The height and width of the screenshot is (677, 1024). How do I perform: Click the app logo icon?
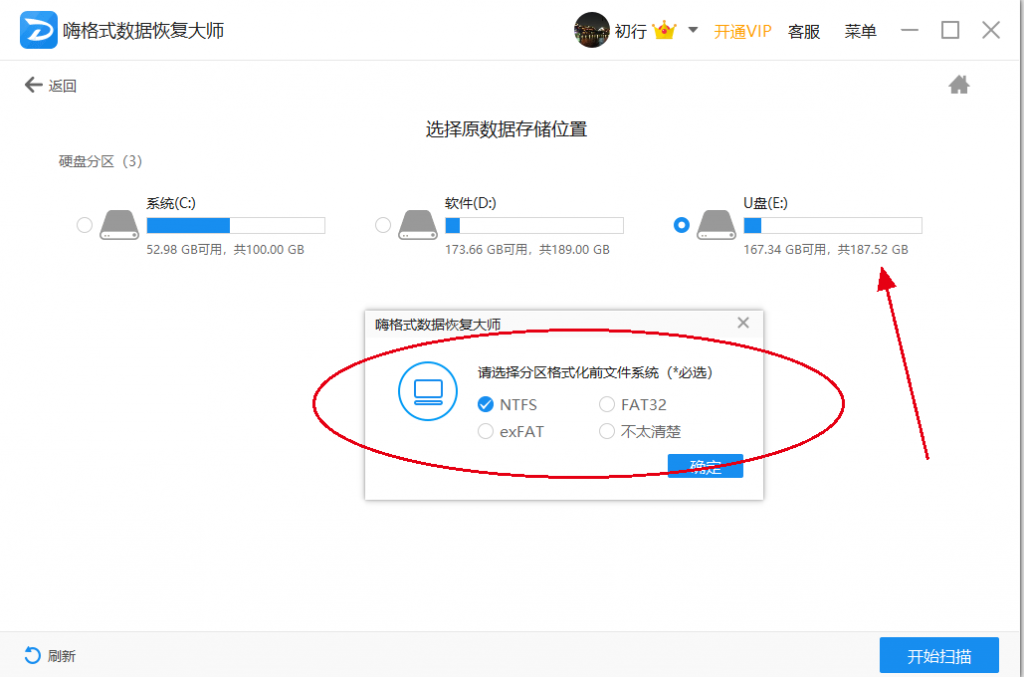39,30
